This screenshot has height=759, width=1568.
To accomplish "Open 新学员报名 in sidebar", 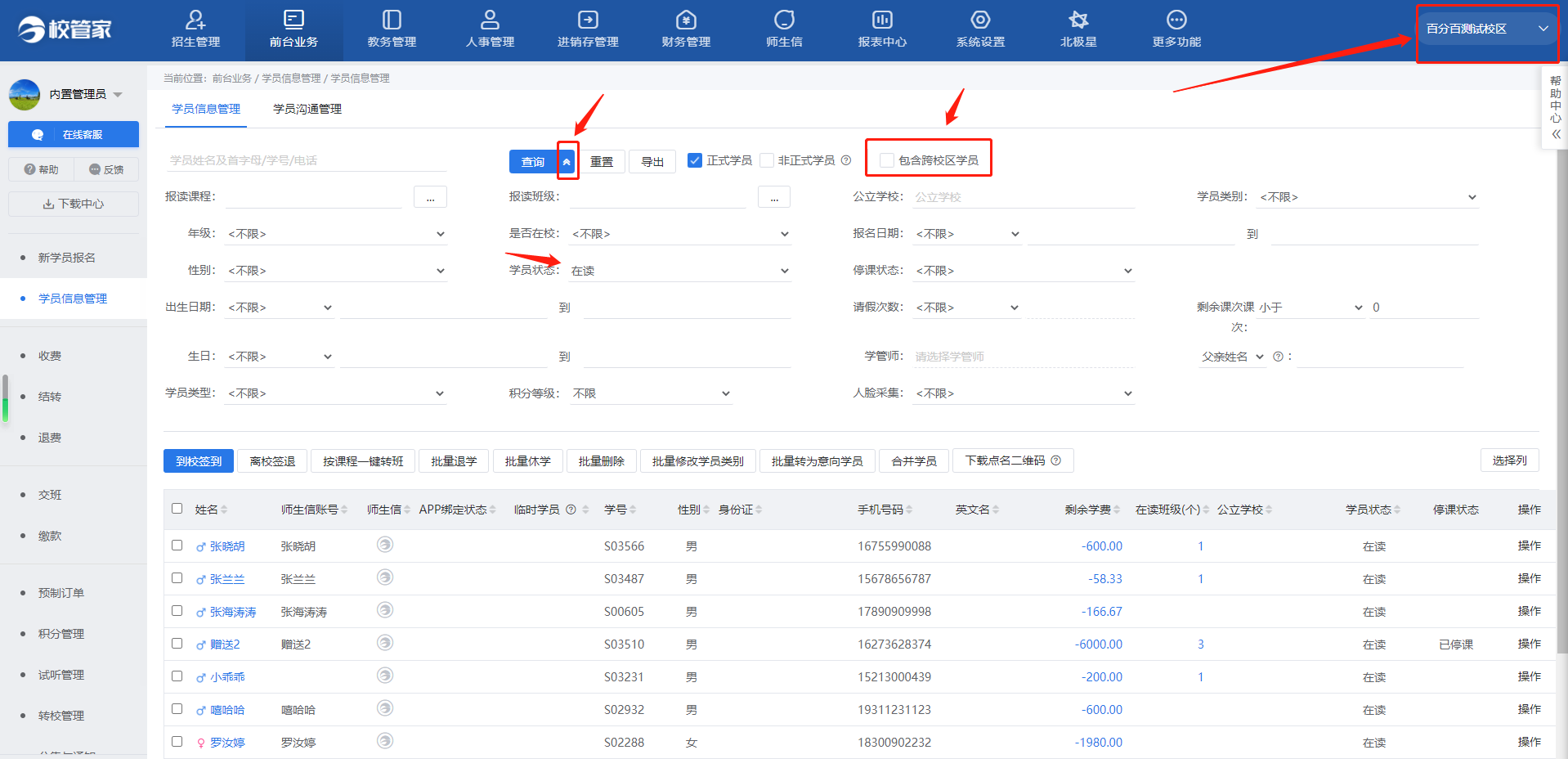I will 67,258.
